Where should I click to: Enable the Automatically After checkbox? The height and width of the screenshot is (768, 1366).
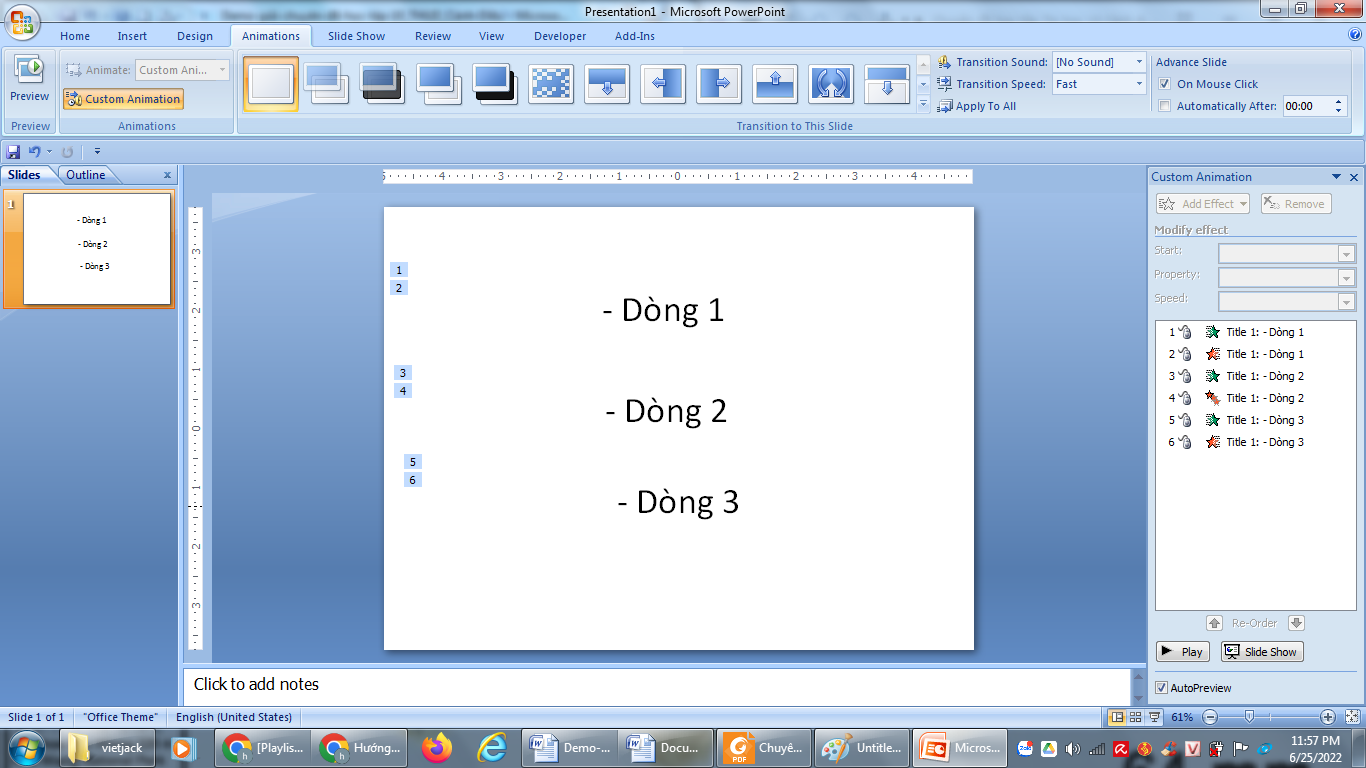click(x=1164, y=106)
